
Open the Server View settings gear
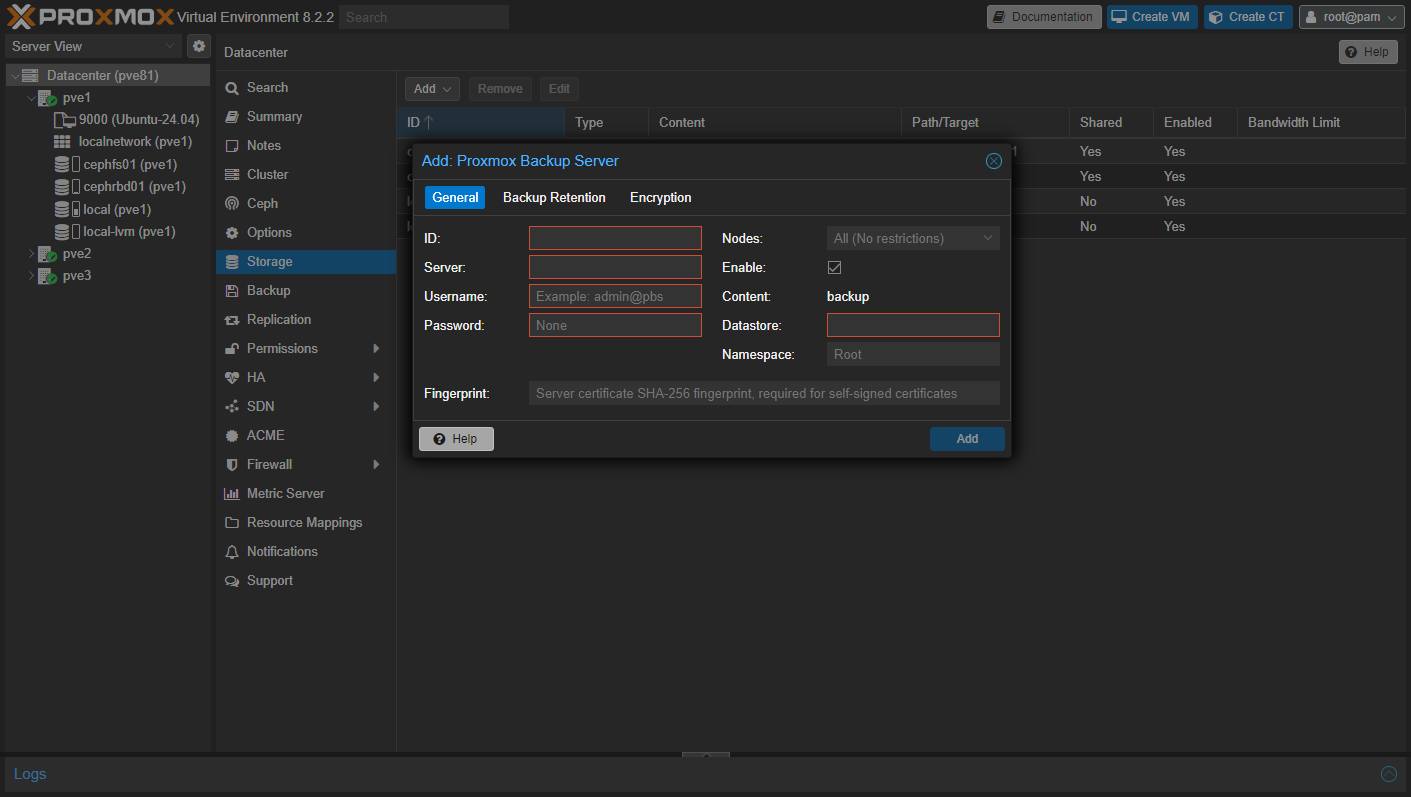point(199,46)
